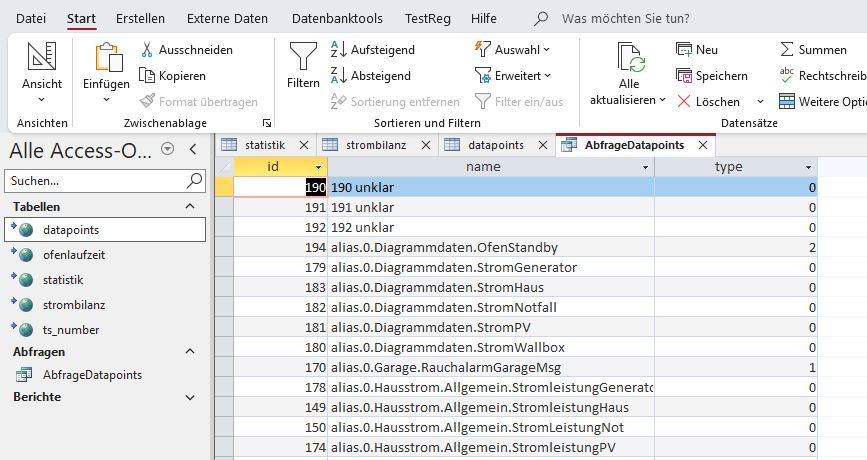Switch to strombilanz document tab

click(x=376, y=145)
